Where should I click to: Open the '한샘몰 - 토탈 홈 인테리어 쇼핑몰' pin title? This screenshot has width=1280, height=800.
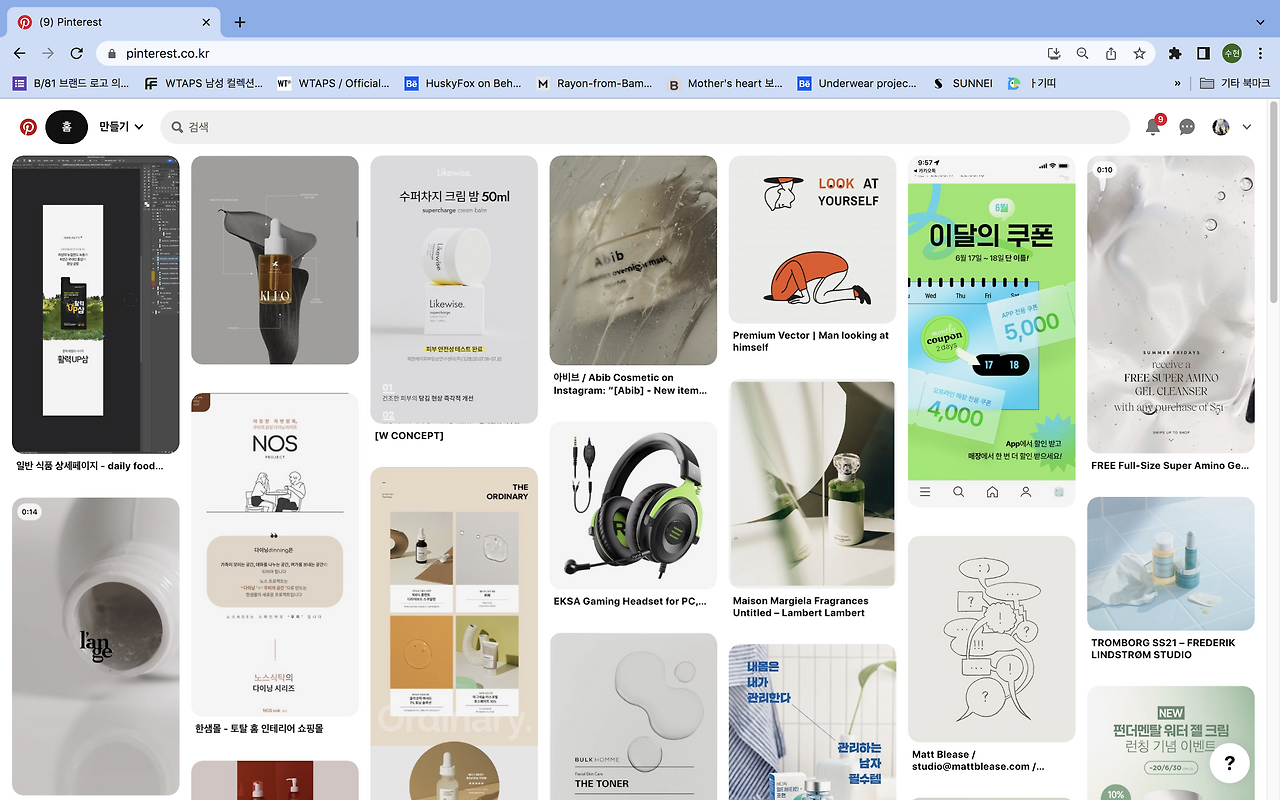tap(259, 729)
